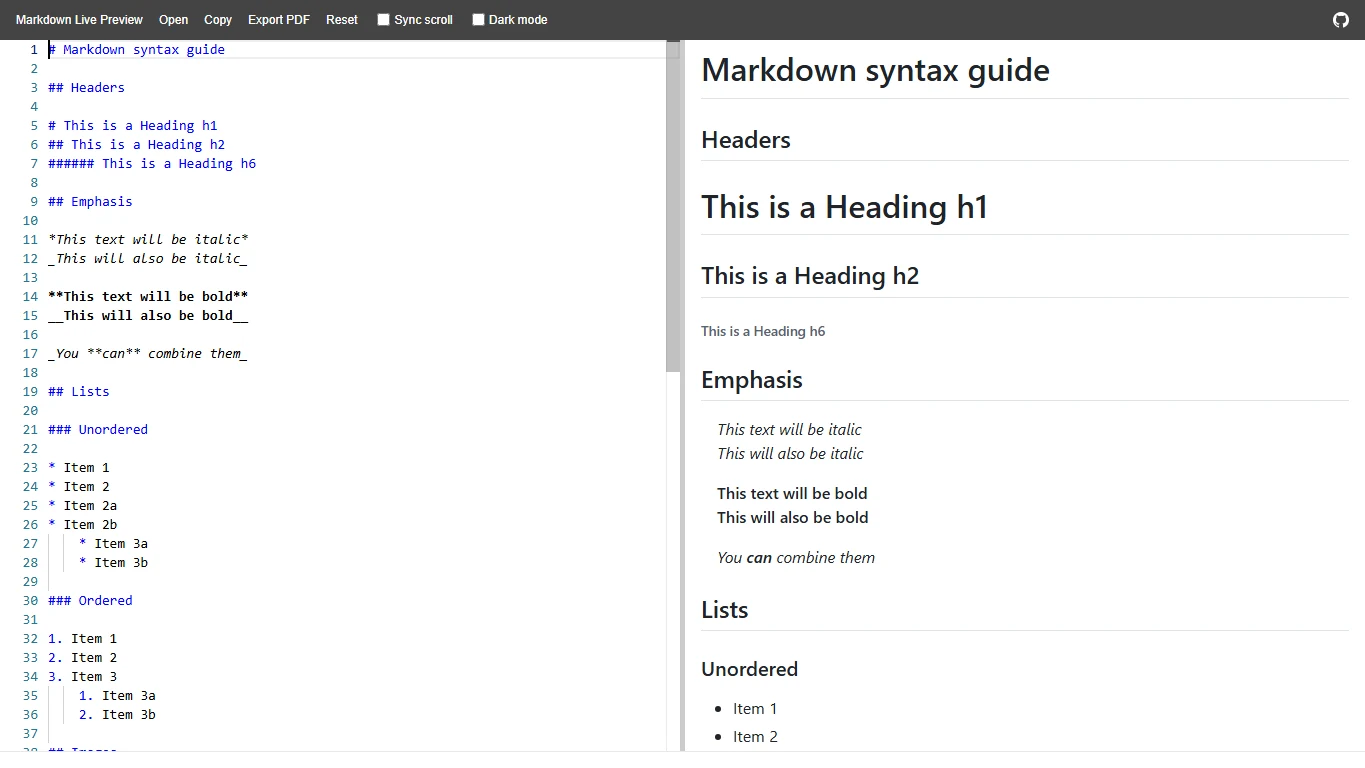
Task: Click the 'Headers' heading in preview
Action: (x=746, y=140)
